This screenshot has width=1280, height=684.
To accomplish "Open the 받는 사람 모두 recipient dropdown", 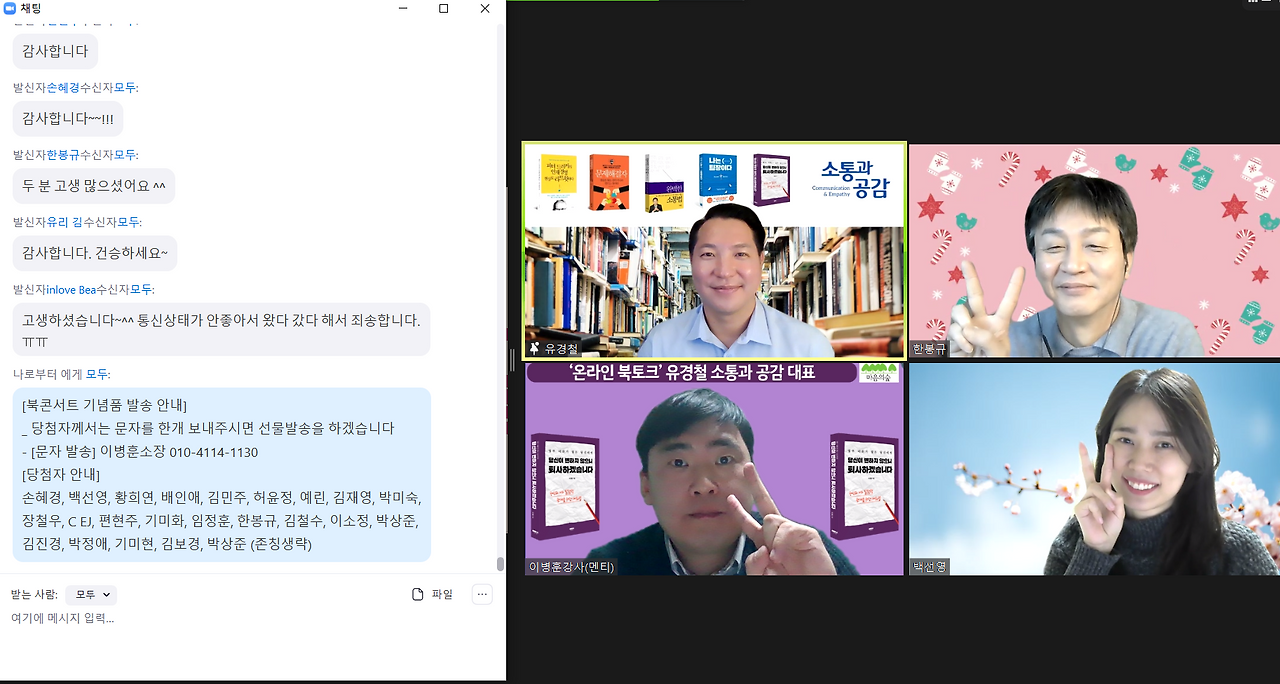I will (x=91, y=595).
